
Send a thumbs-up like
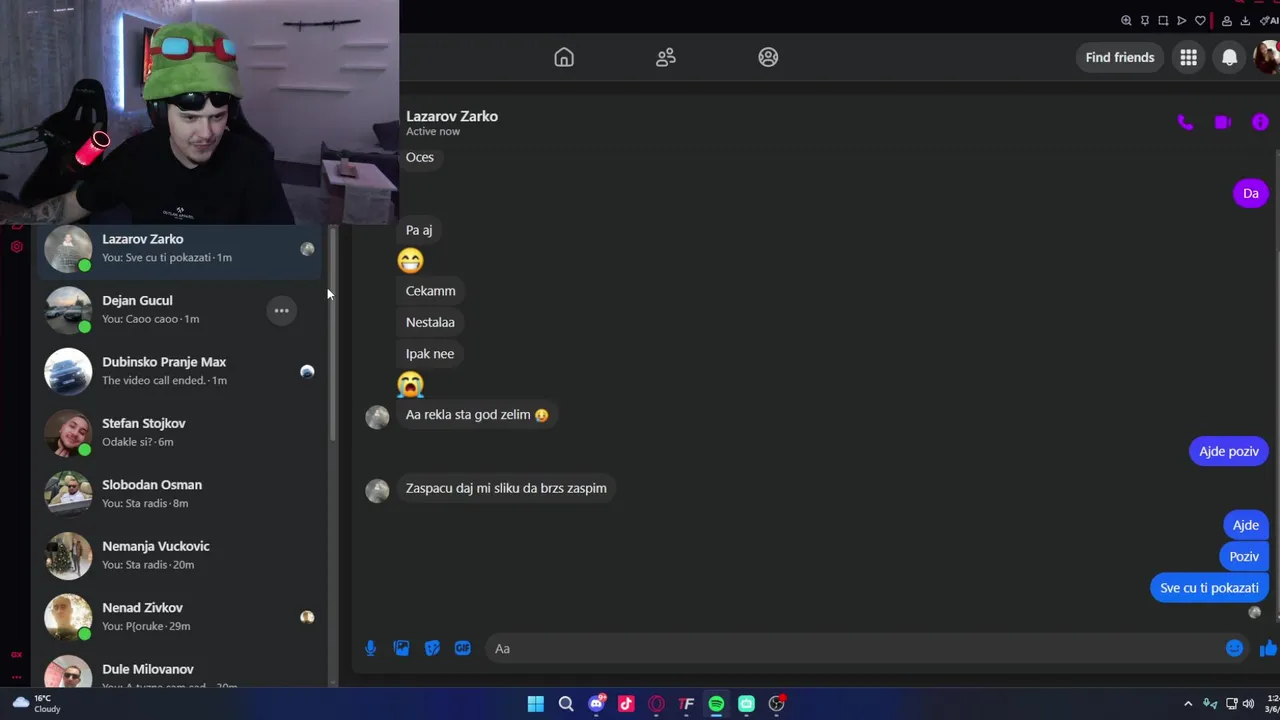(x=1268, y=648)
